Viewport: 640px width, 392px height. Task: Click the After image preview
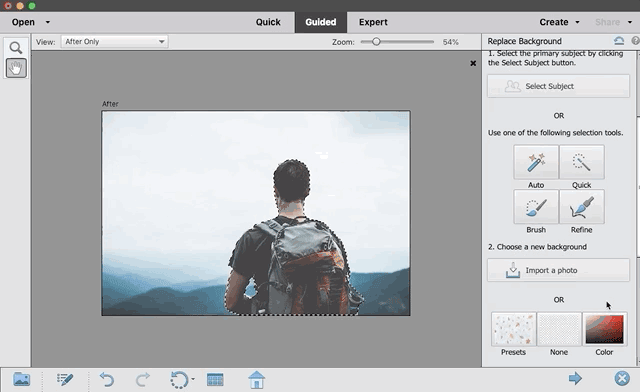tap(256, 213)
